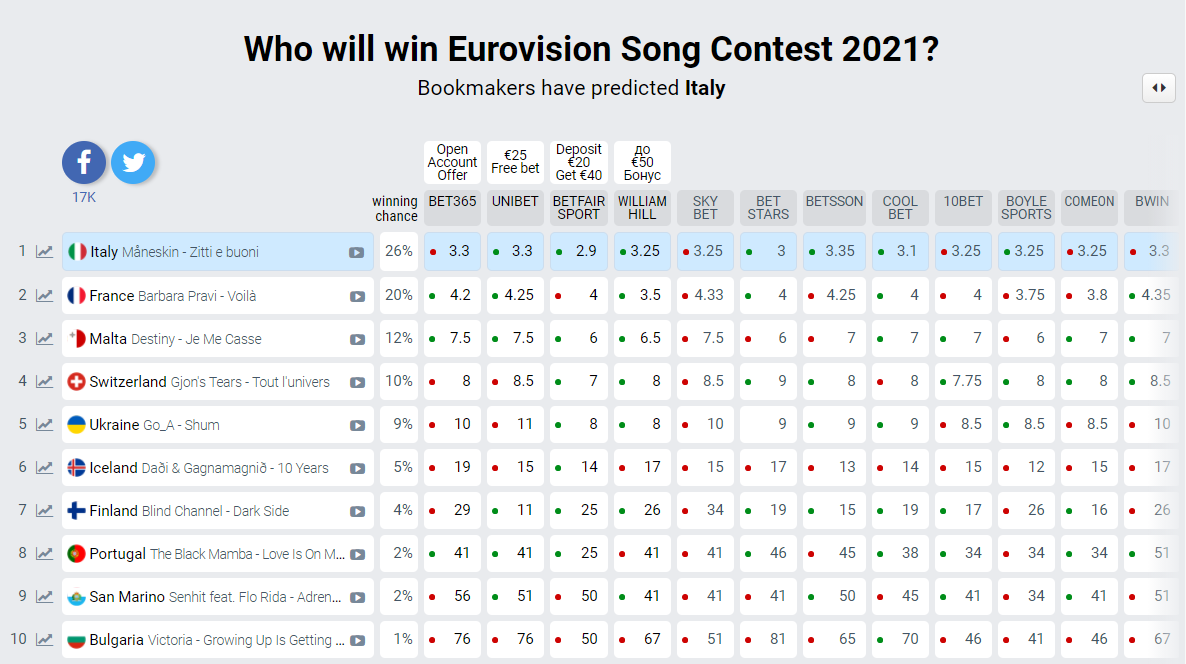Open Malta's odds trend chart icon
The image size is (1186, 664).
click(45, 339)
